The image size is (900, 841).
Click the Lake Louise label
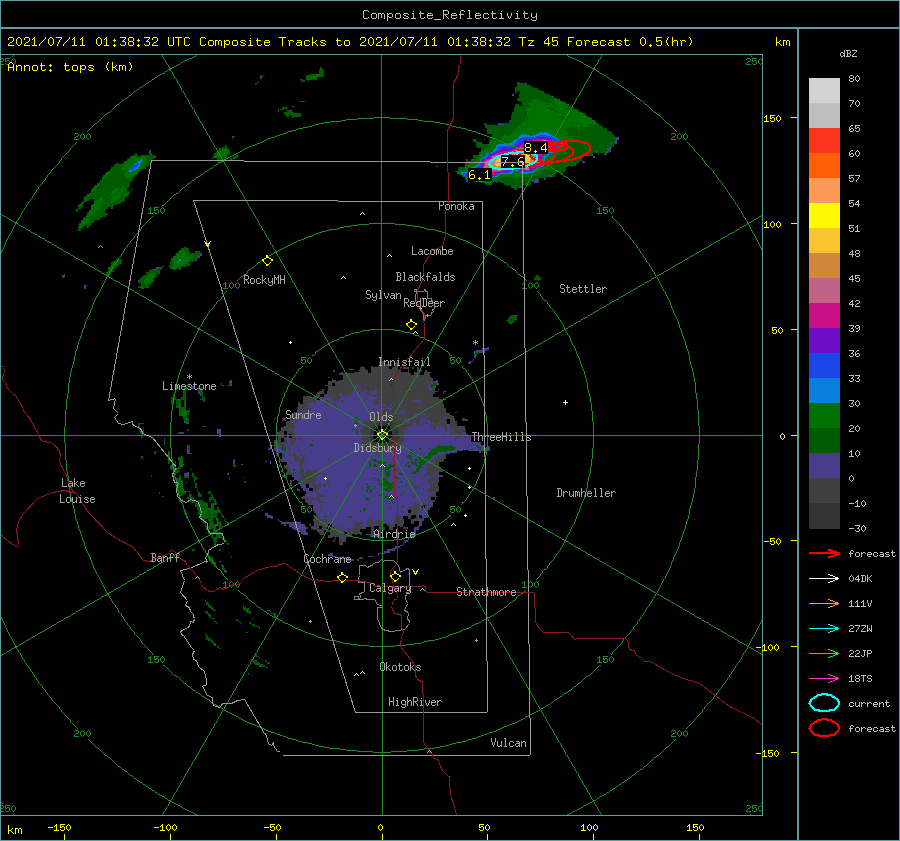[x=77, y=491]
